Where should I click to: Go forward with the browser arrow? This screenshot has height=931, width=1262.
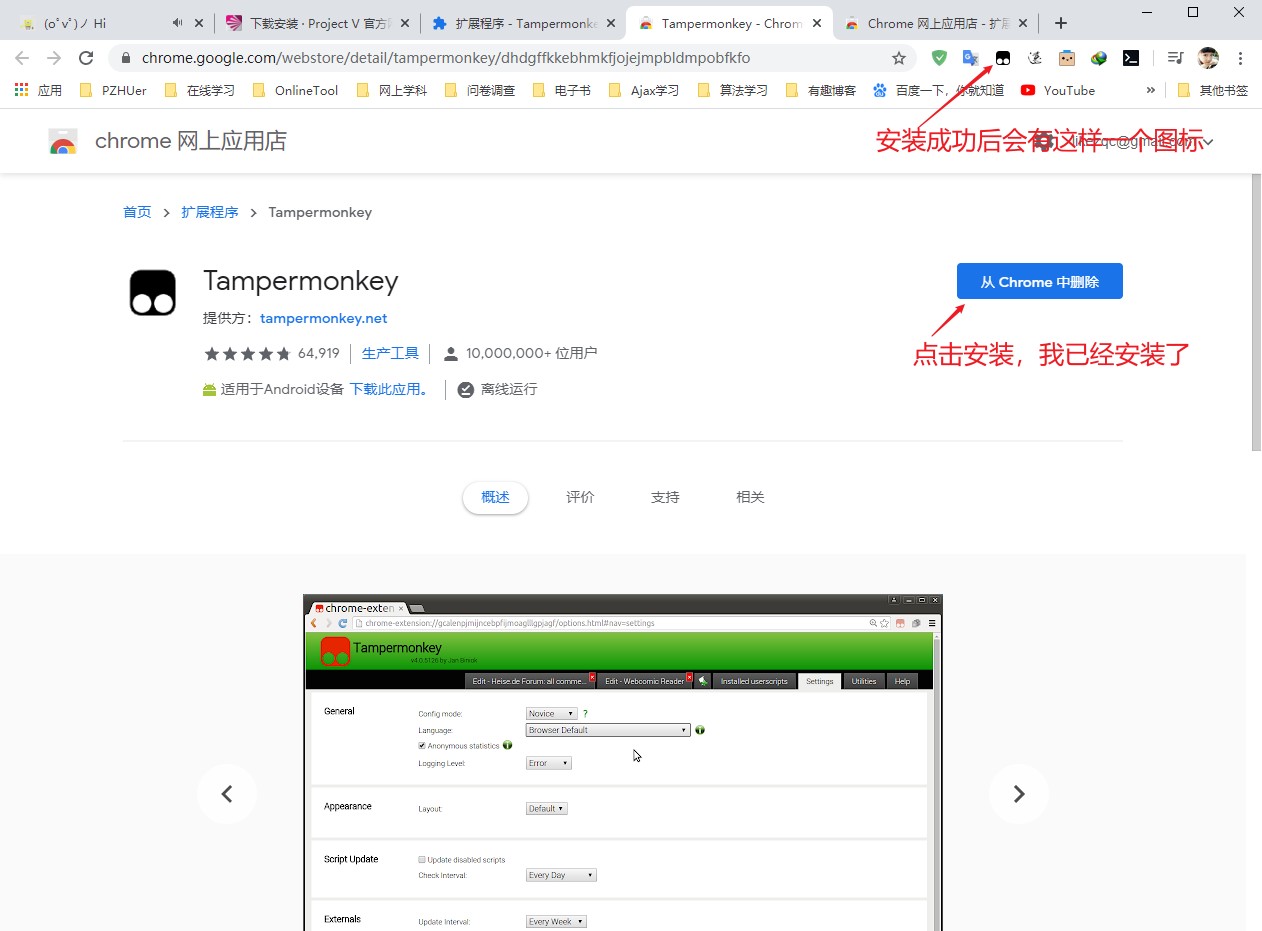(54, 58)
